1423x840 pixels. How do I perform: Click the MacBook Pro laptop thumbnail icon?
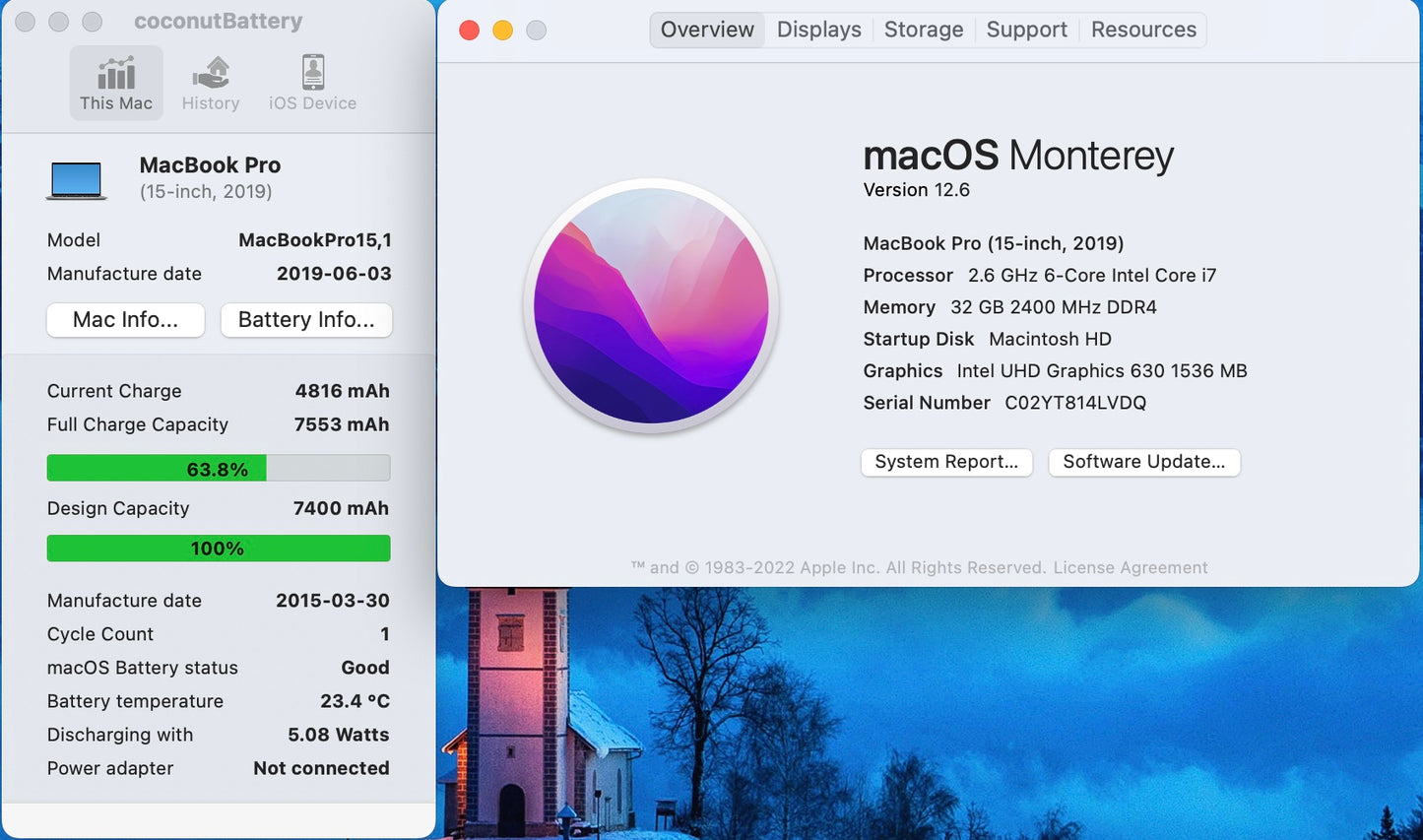click(78, 179)
